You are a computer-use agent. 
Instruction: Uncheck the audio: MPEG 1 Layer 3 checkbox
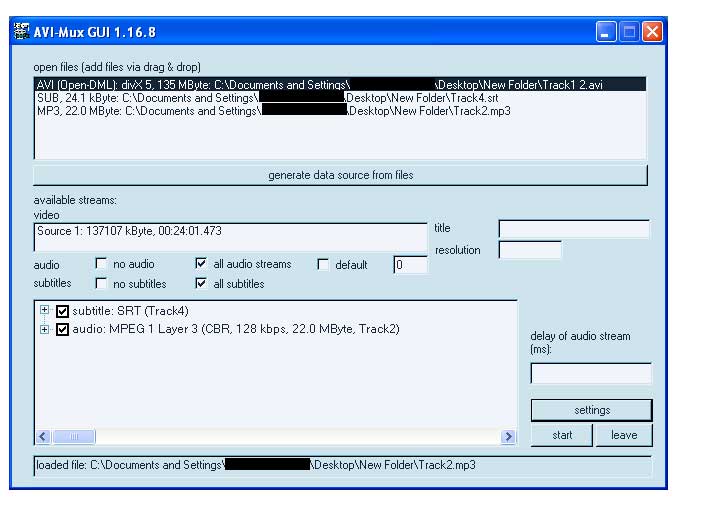(62, 329)
